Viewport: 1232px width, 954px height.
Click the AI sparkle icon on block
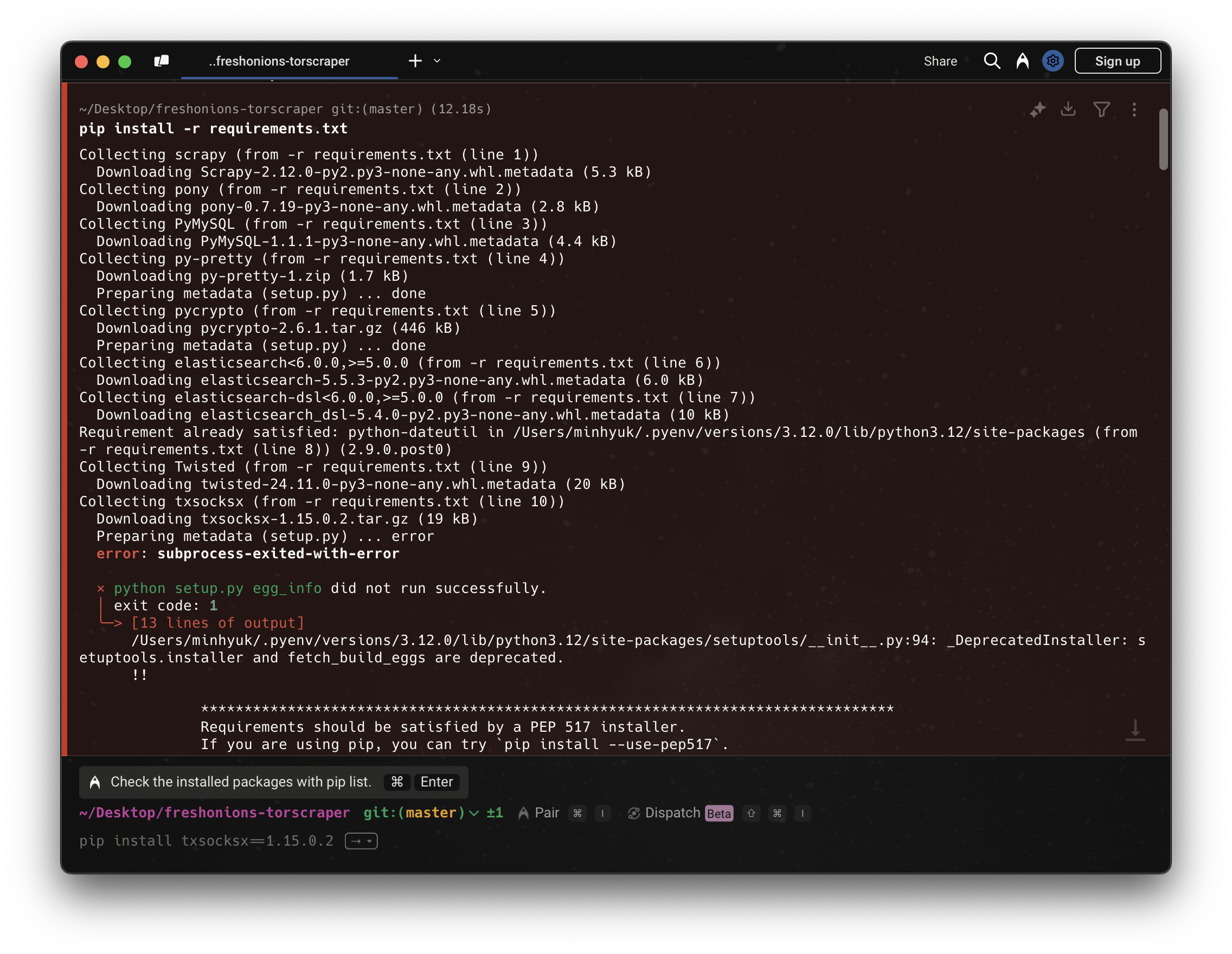coord(1037,109)
